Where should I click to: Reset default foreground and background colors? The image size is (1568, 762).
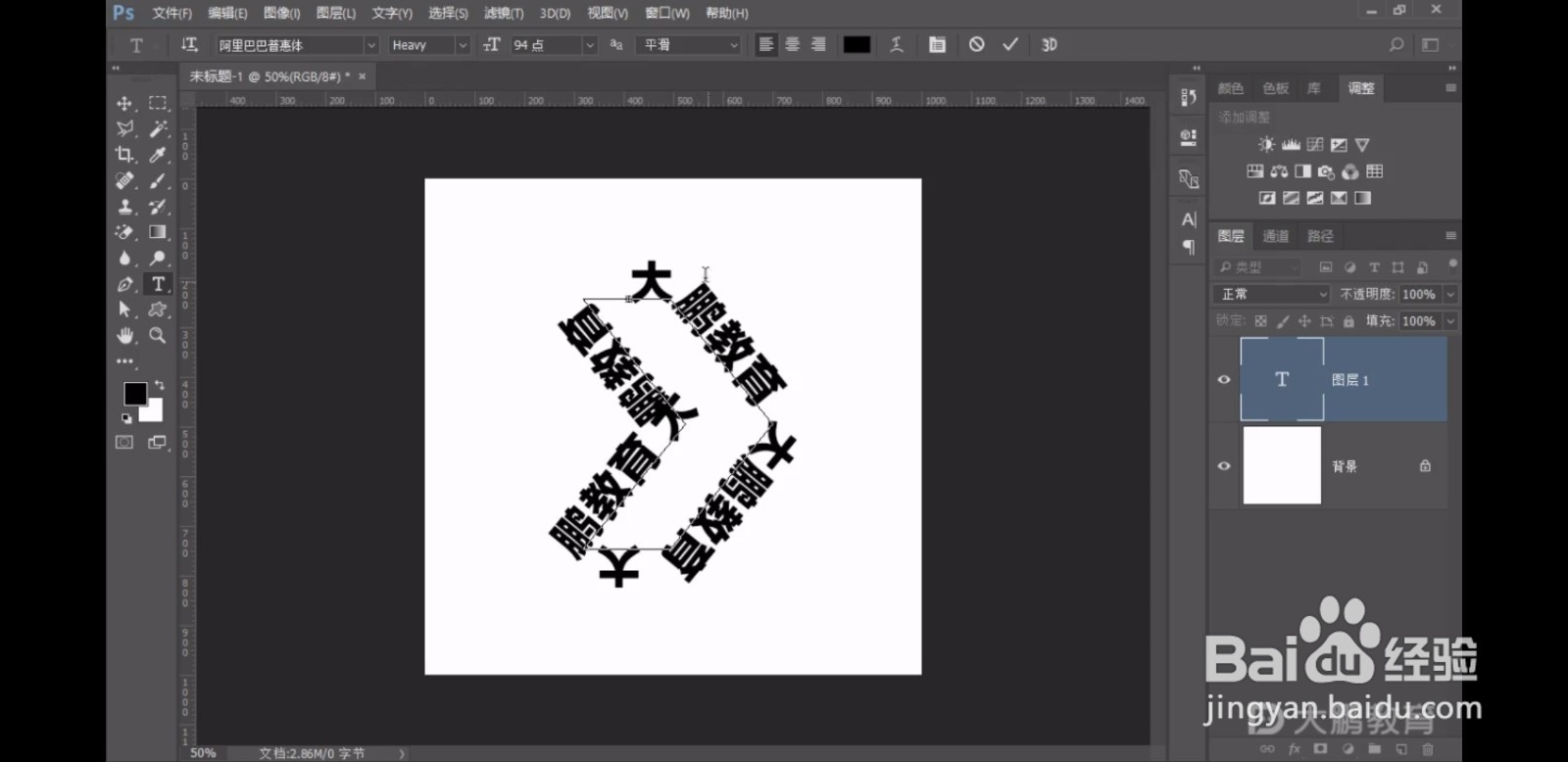coord(126,418)
